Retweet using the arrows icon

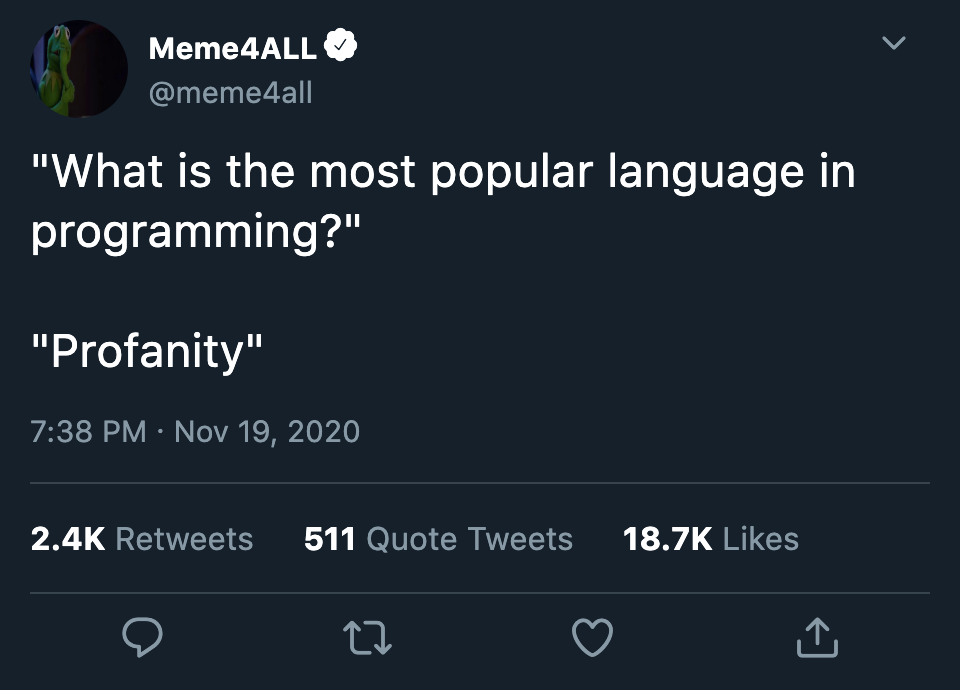[367, 638]
